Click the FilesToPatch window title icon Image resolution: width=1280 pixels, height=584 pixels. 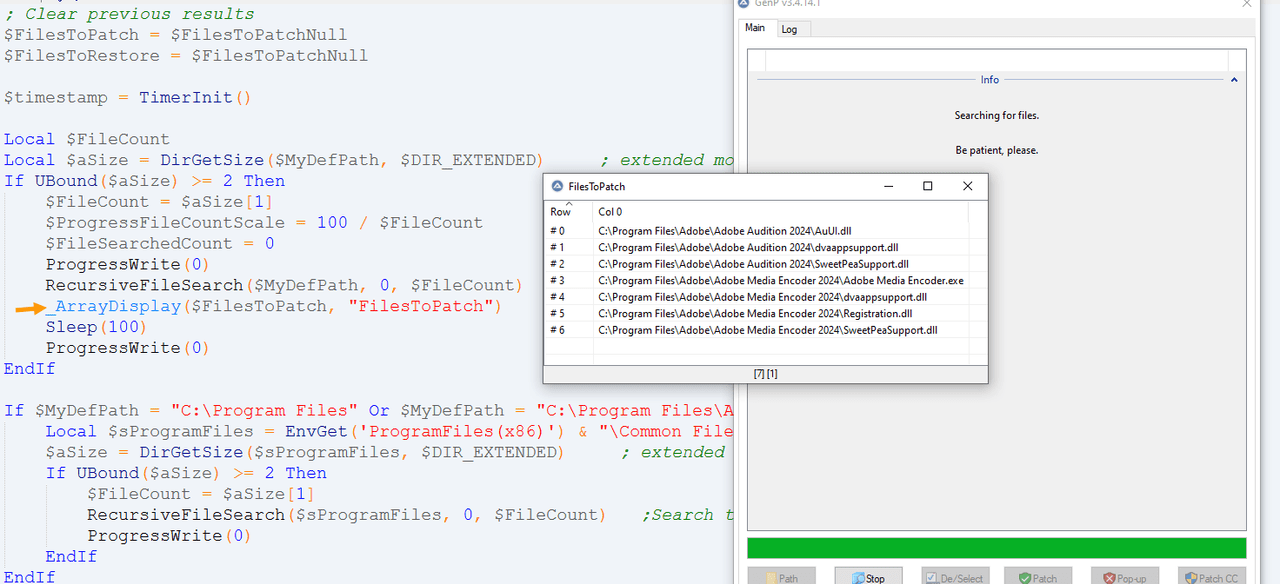click(x=557, y=186)
